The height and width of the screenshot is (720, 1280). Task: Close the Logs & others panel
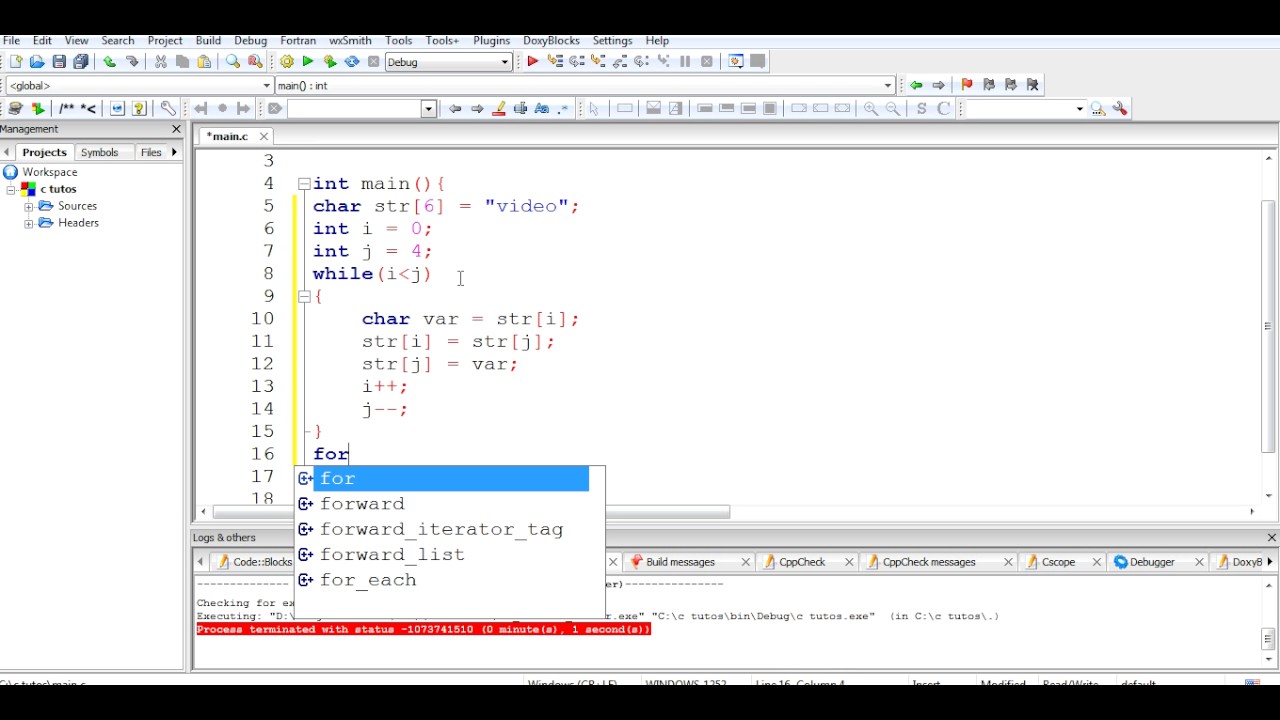1271,538
